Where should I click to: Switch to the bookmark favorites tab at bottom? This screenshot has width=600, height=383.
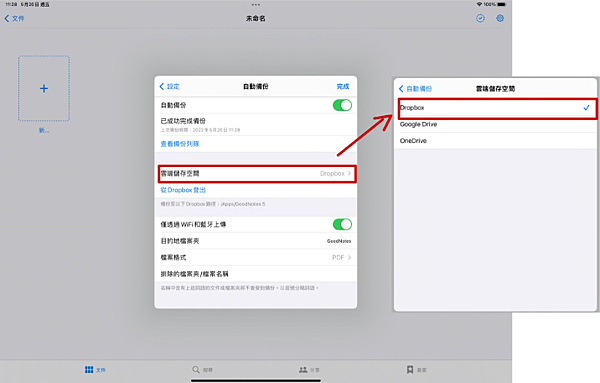tap(416, 370)
